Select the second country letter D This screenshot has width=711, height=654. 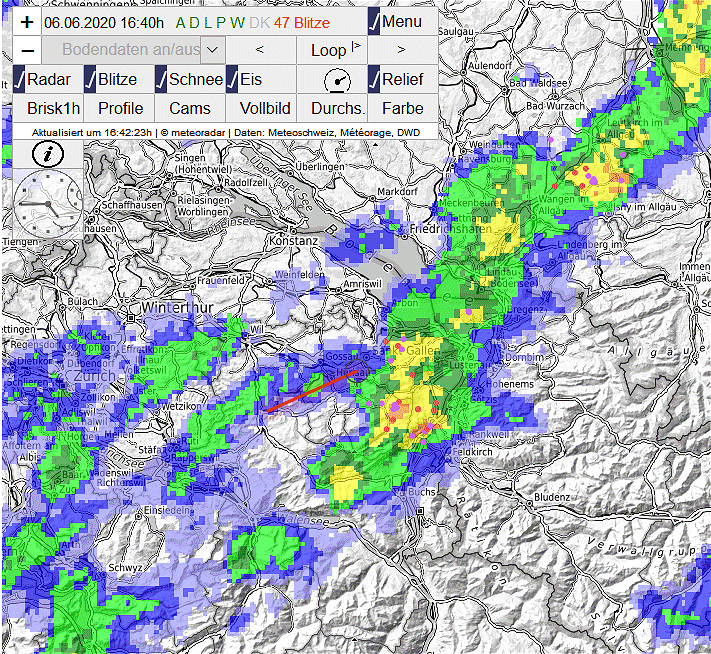tap(194, 23)
